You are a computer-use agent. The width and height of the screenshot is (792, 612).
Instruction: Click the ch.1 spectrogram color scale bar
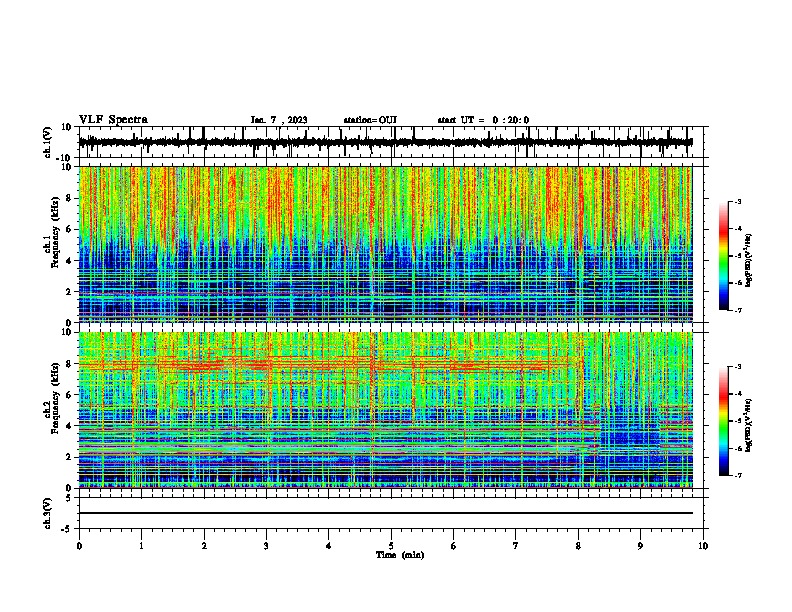[x=723, y=256]
